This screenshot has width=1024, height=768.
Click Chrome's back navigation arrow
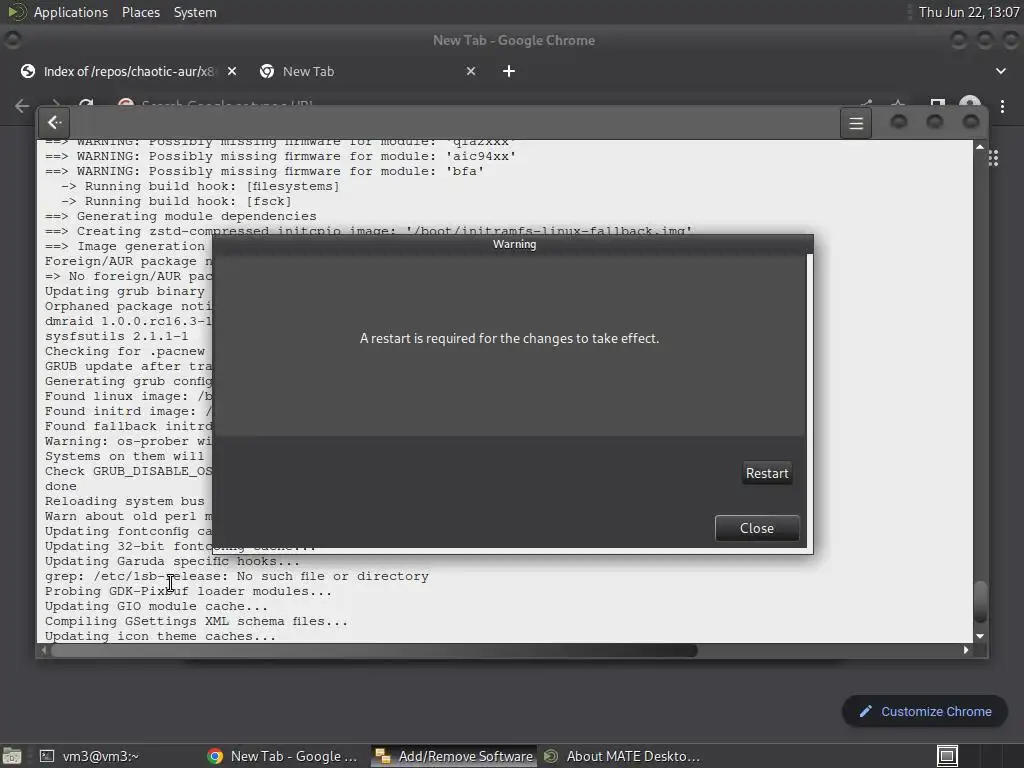[x=22, y=105]
